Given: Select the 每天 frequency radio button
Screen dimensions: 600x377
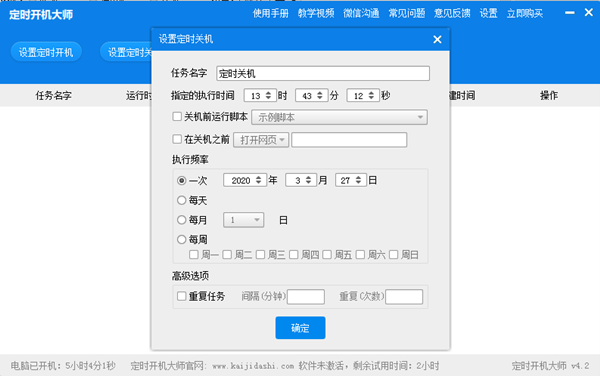Looking at the screenshot, I should click(181, 200).
